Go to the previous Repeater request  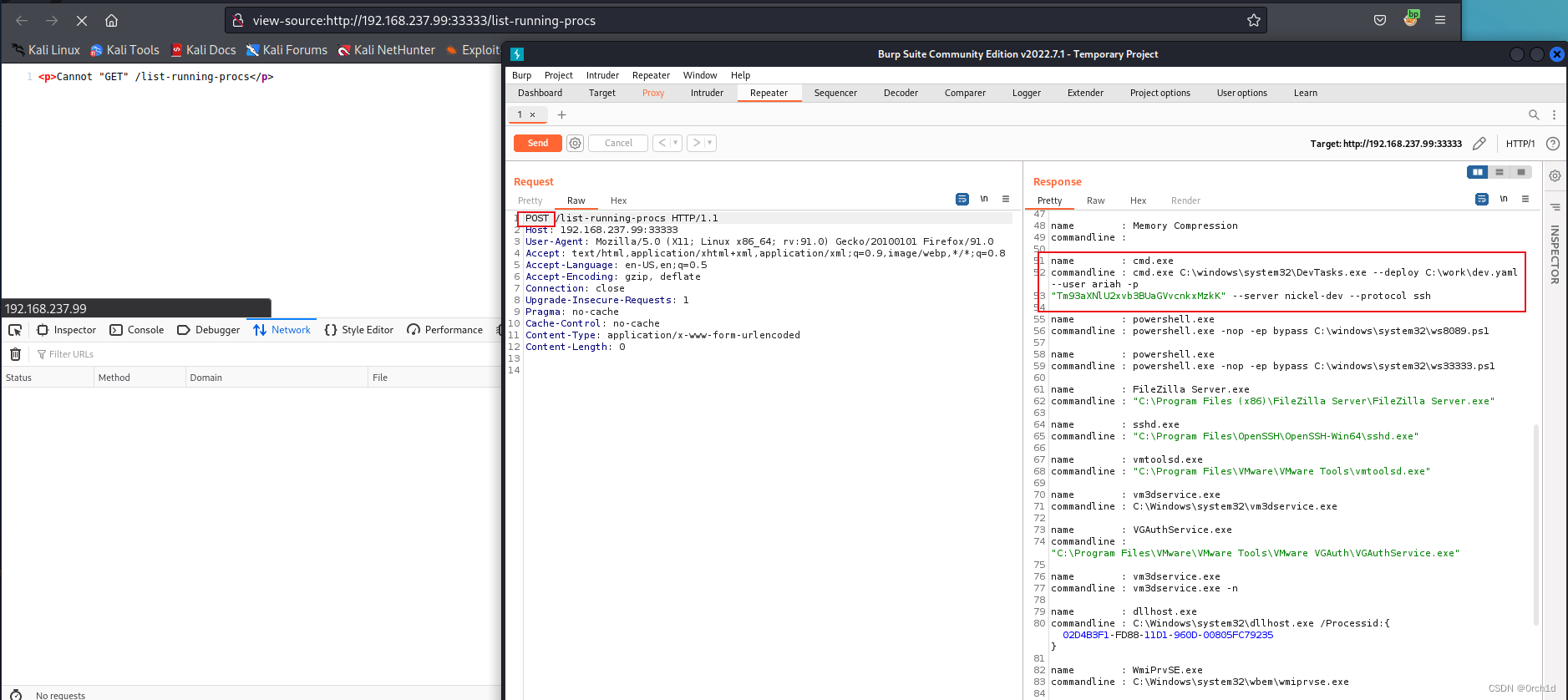click(662, 143)
